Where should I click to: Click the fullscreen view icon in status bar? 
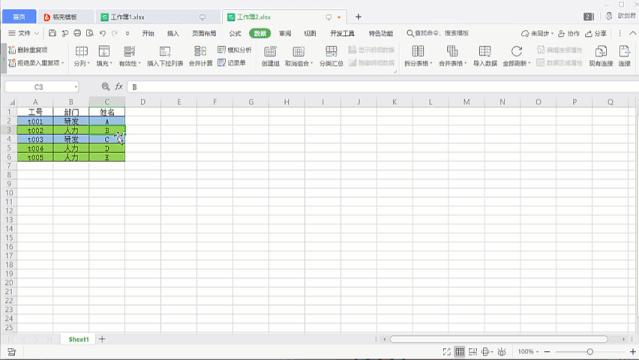coord(447,351)
